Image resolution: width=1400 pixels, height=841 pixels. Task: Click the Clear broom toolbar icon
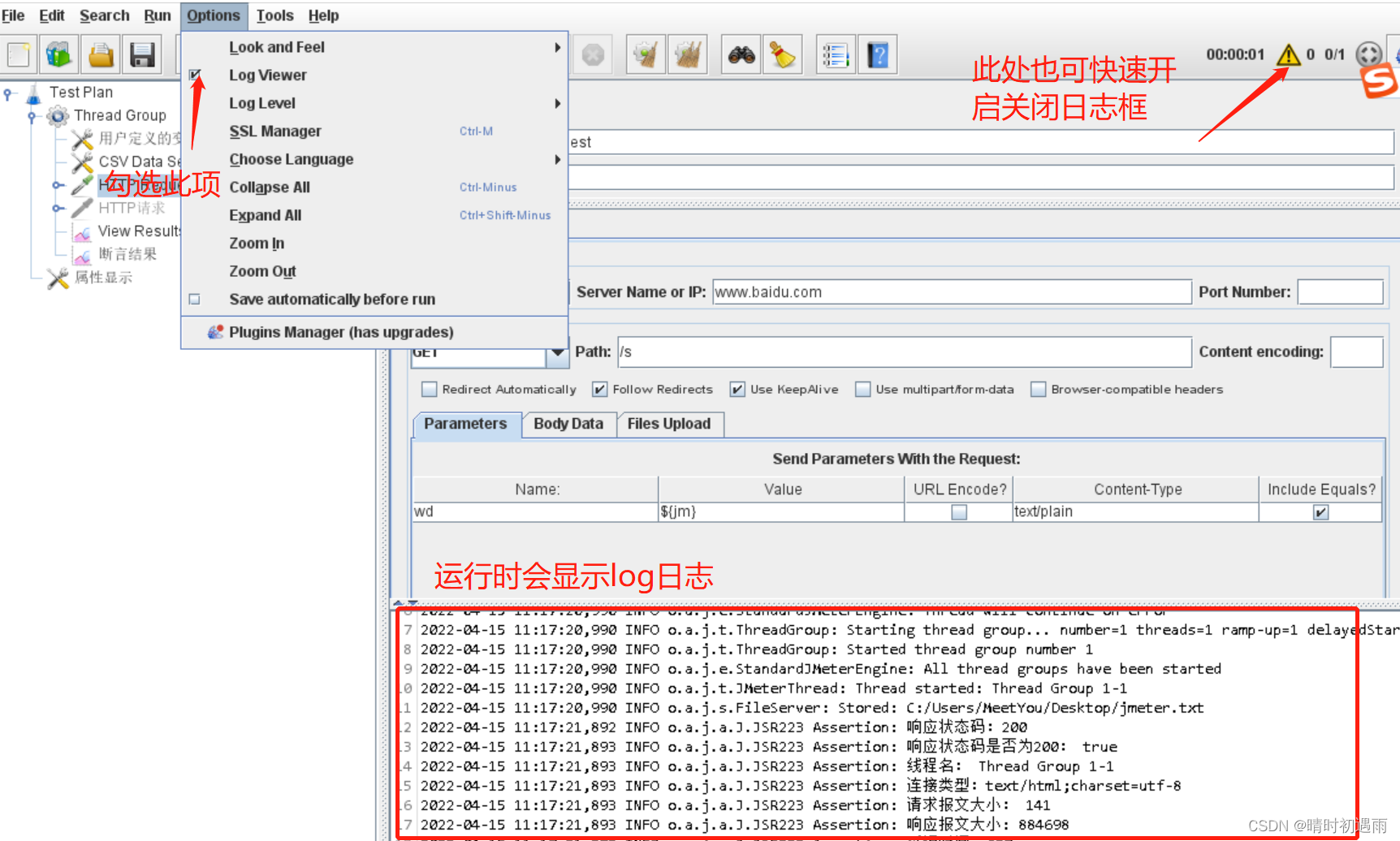(x=646, y=55)
